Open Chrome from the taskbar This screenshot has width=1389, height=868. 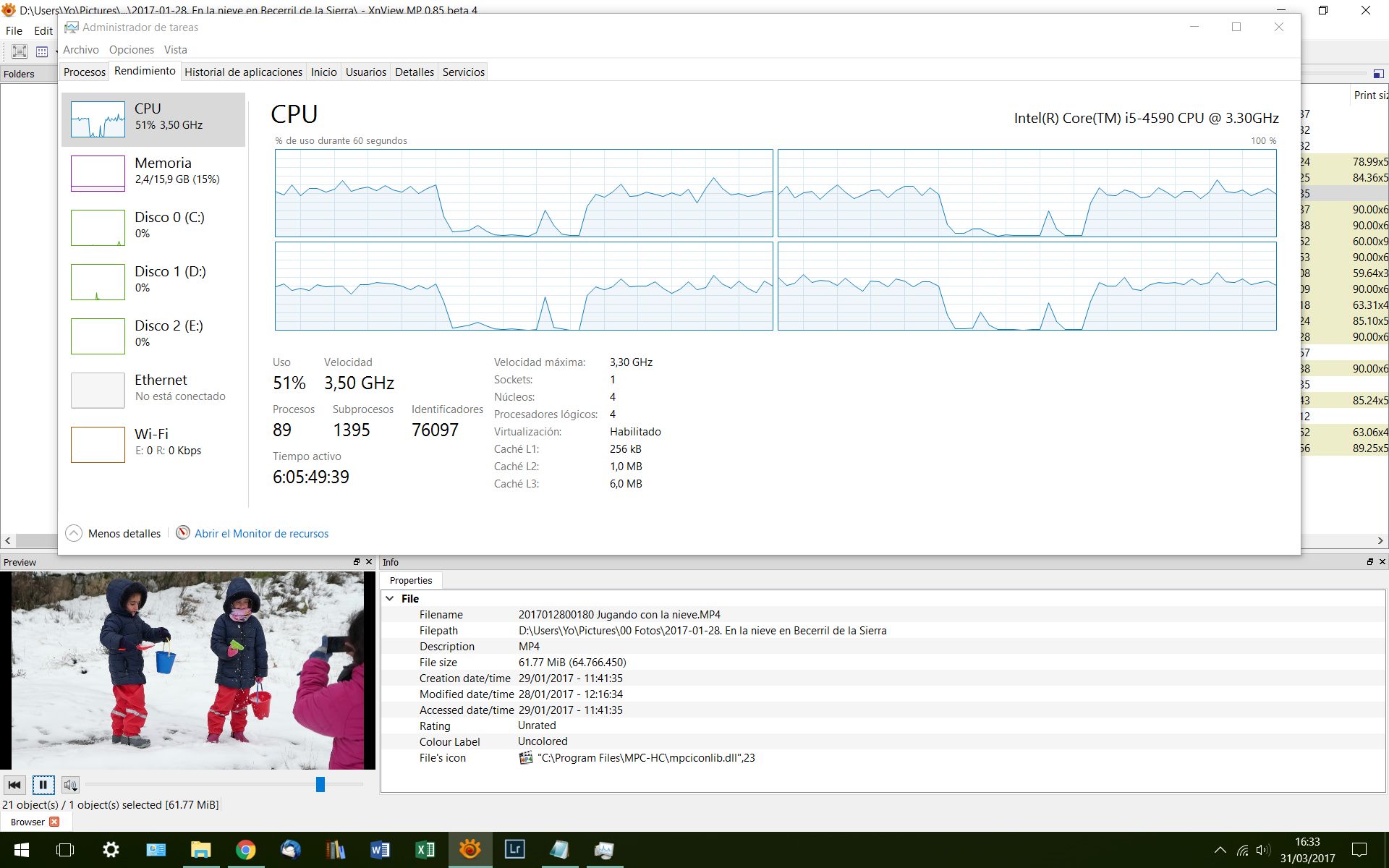click(245, 849)
